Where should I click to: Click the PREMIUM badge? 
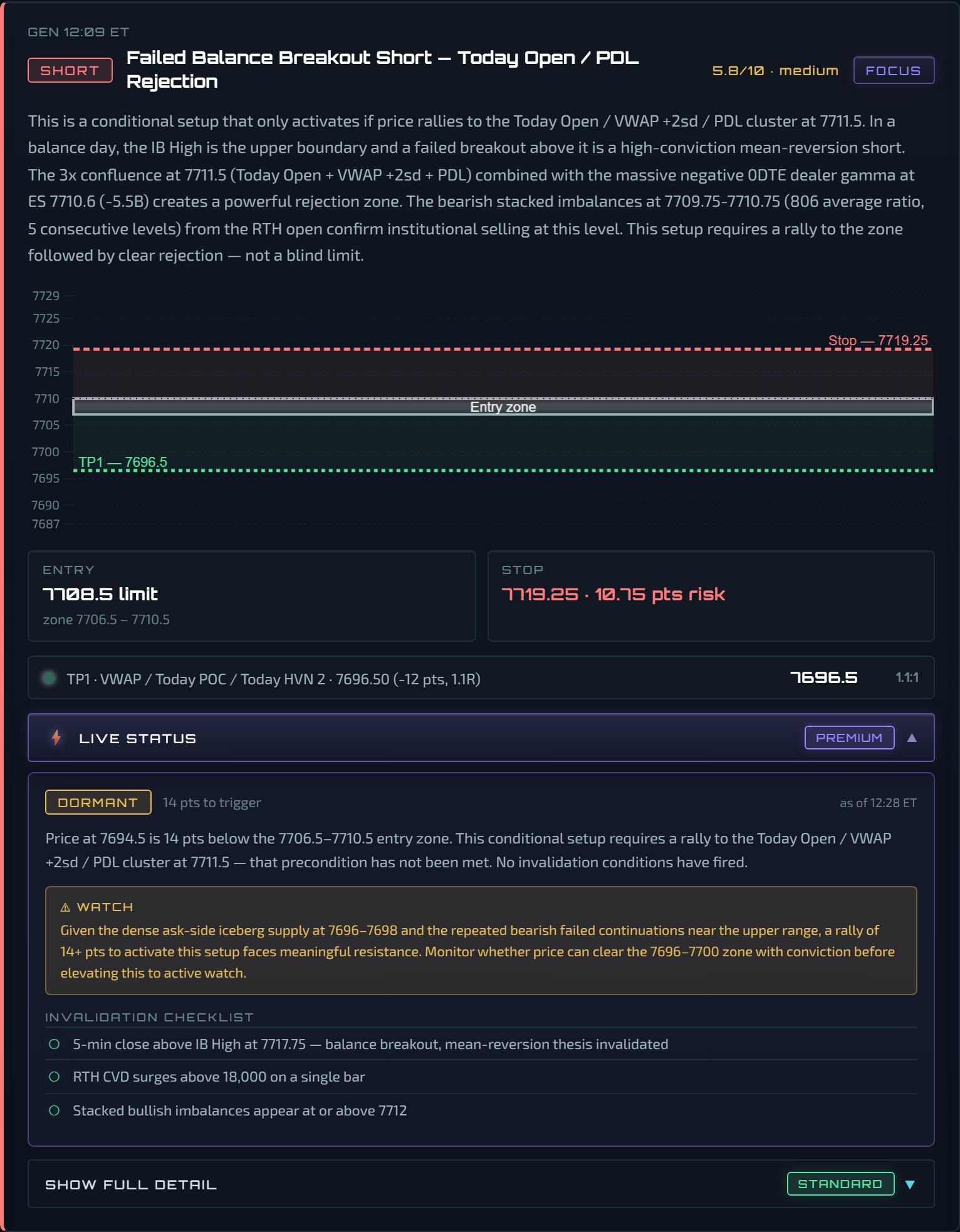pos(849,738)
